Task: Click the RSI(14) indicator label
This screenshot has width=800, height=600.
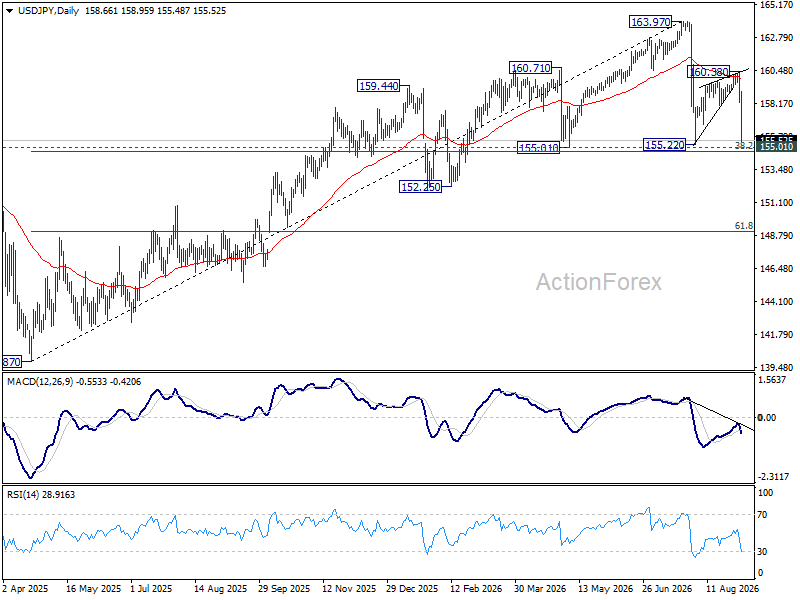Action: pyautogui.click(x=23, y=494)
